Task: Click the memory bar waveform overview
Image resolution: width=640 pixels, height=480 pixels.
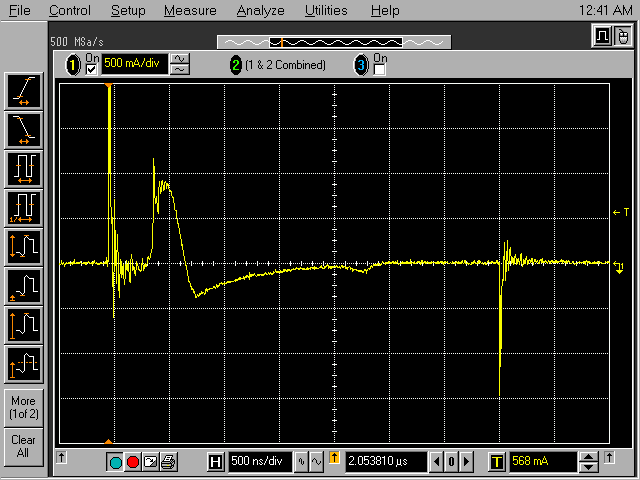Action: (334, 42)
